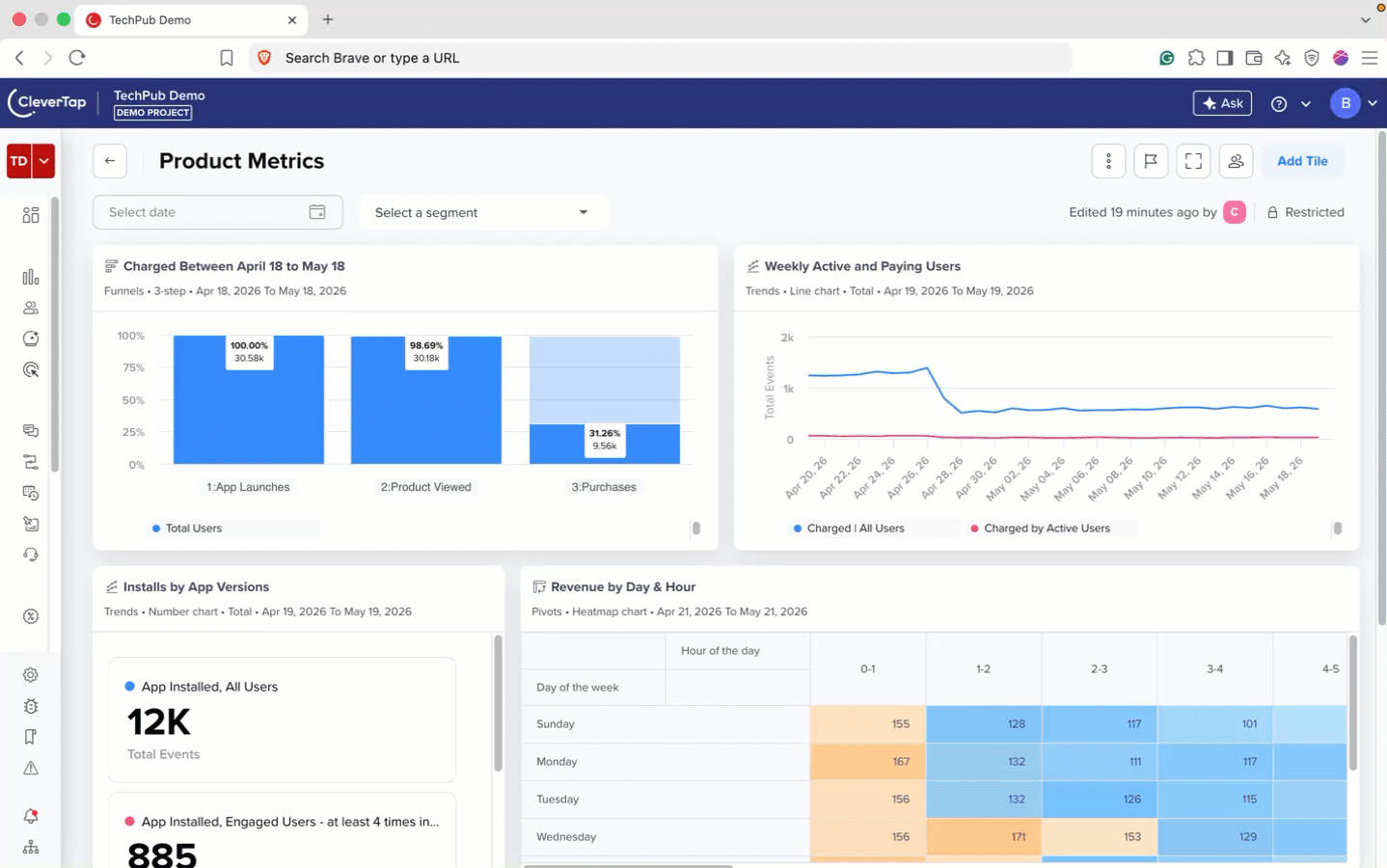Click the Revenue heatmap vertical scrollbar
The width and height of the screenshot is (1387, 868).
coord(1353,703)
